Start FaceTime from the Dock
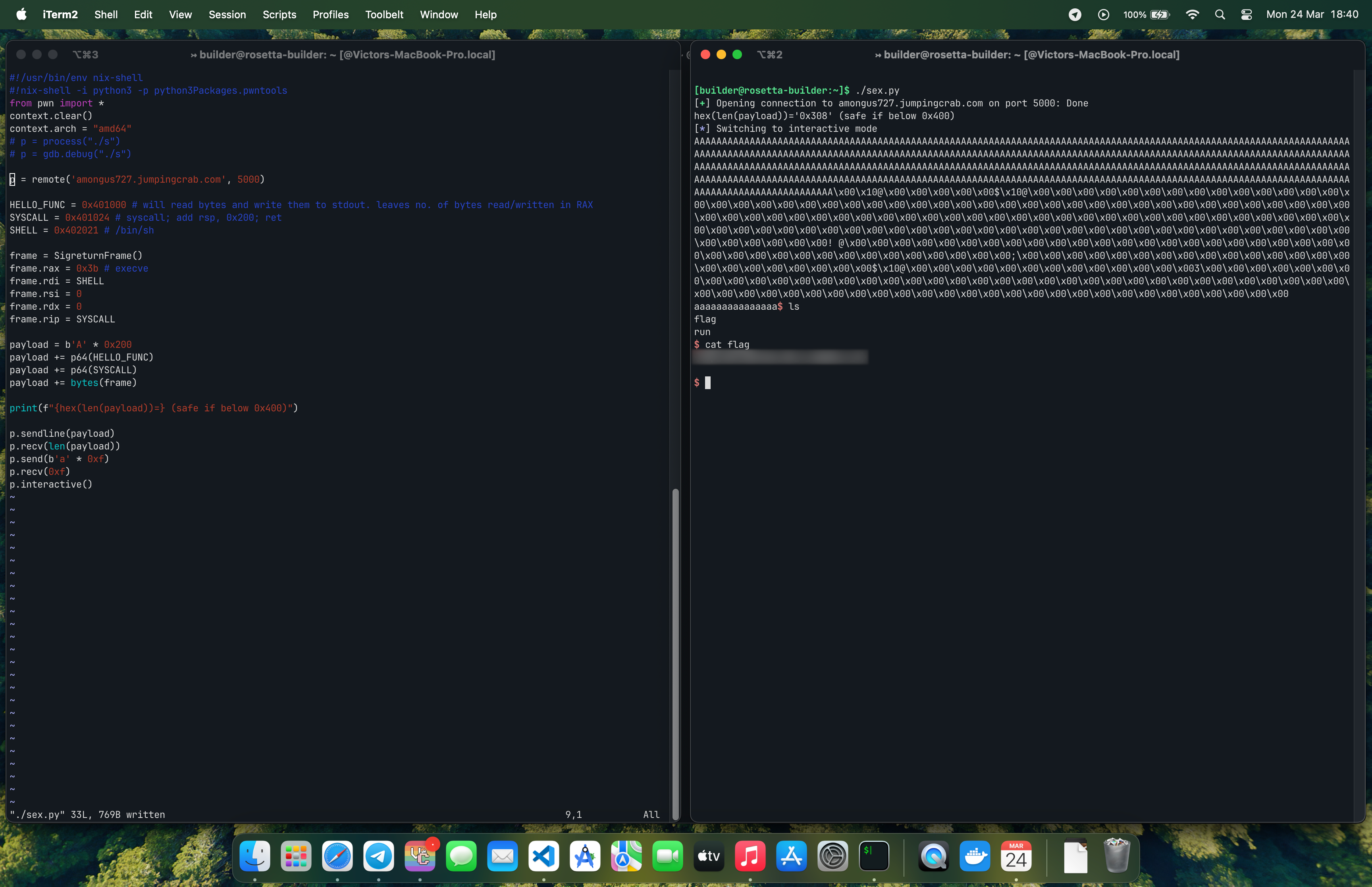The image size is (1372, 887). [667, 856]
